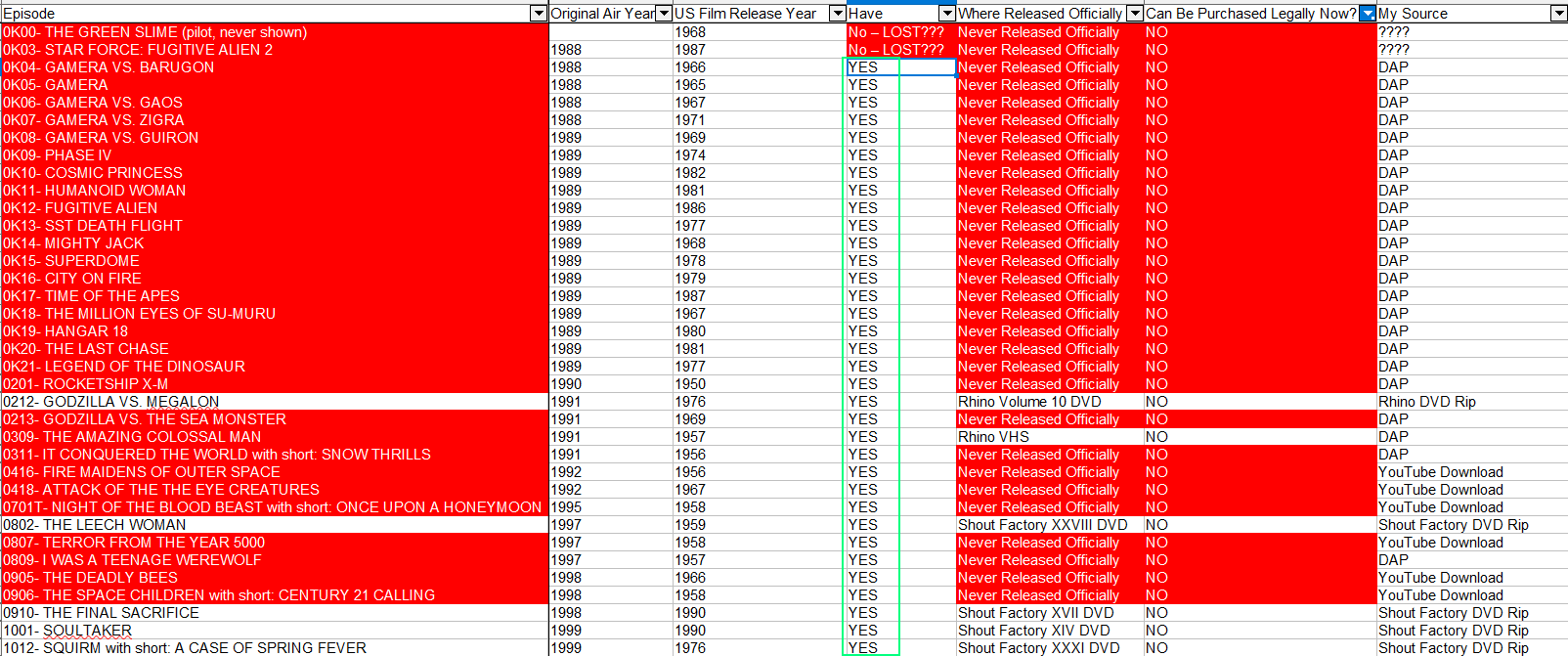Select cell 0K17- TIME OF THE APES

275,296
